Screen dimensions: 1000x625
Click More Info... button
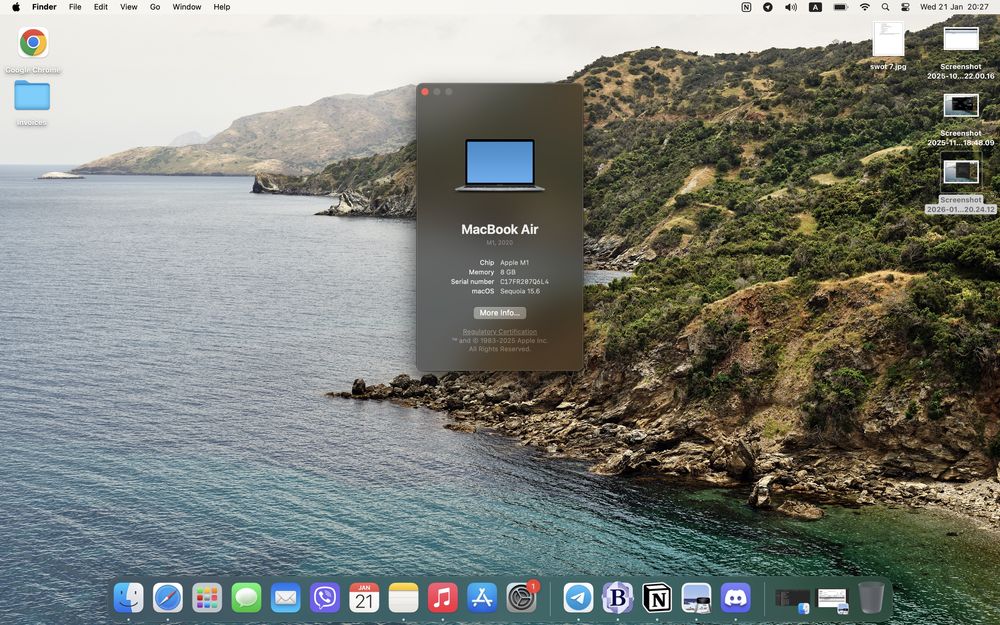click(x=499, y=312)
